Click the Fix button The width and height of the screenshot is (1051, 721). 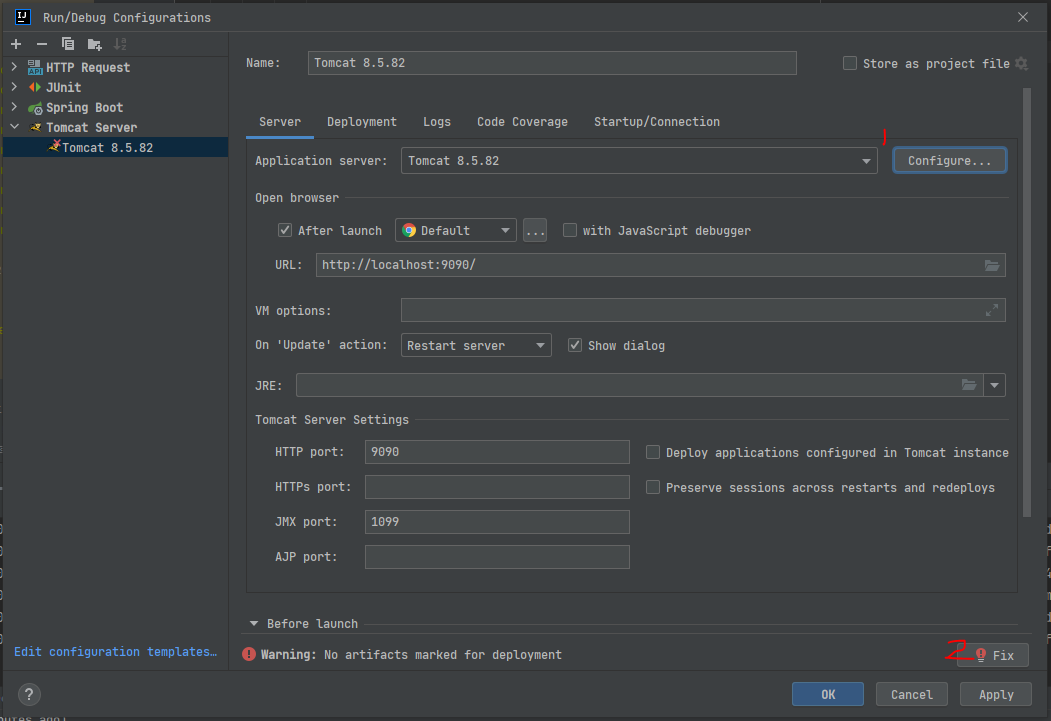[x=993, y=655]
